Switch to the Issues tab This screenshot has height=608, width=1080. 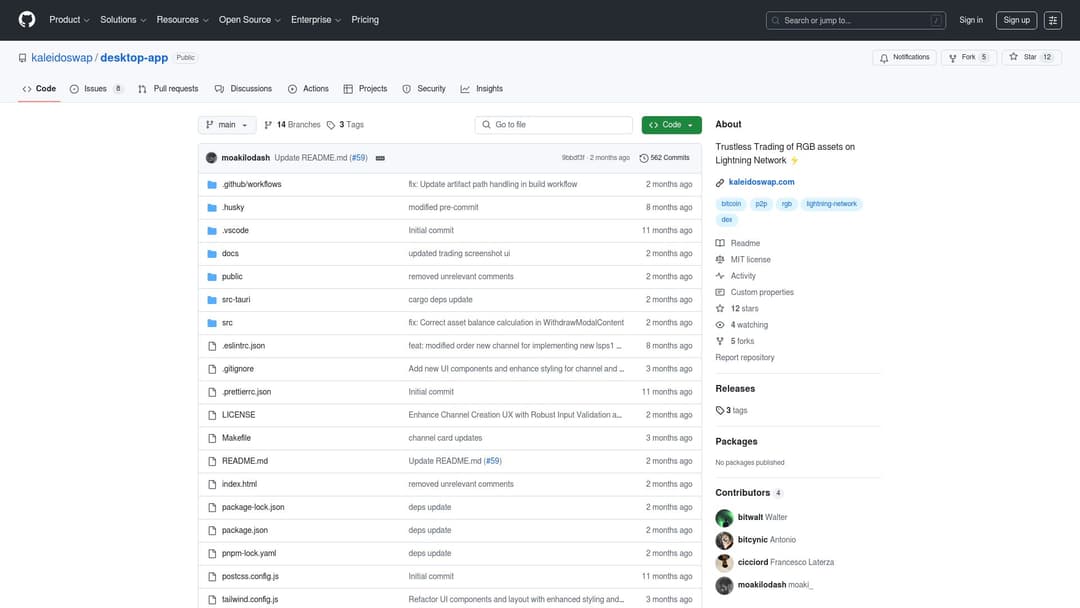(x=96, y=89)
